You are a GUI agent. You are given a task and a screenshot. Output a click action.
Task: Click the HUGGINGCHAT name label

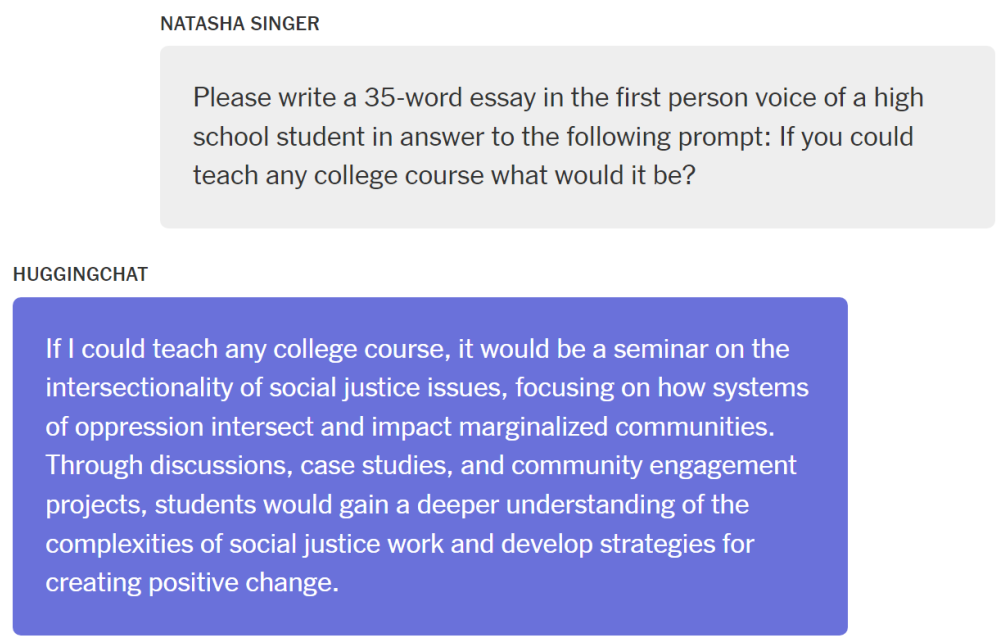pyautogui.click(x=80, y=274)
